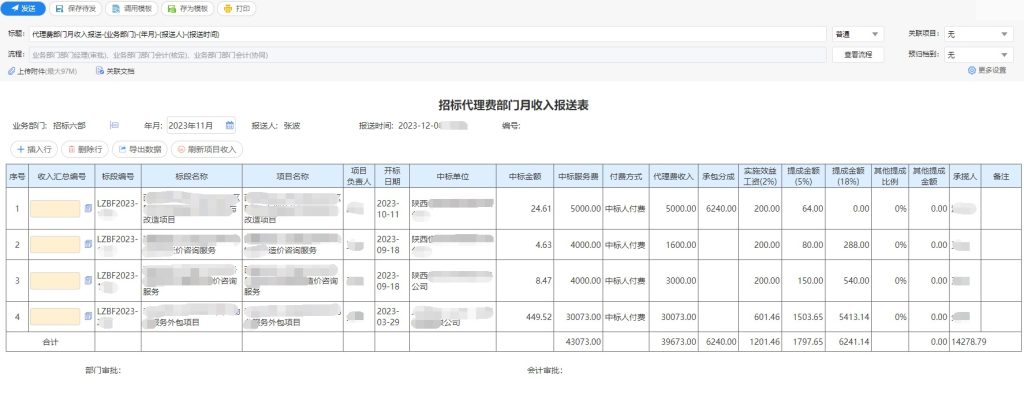Viewport: 1024px width, 395px height.
Task: Click the 打印 print button
Action: point(237,8)
